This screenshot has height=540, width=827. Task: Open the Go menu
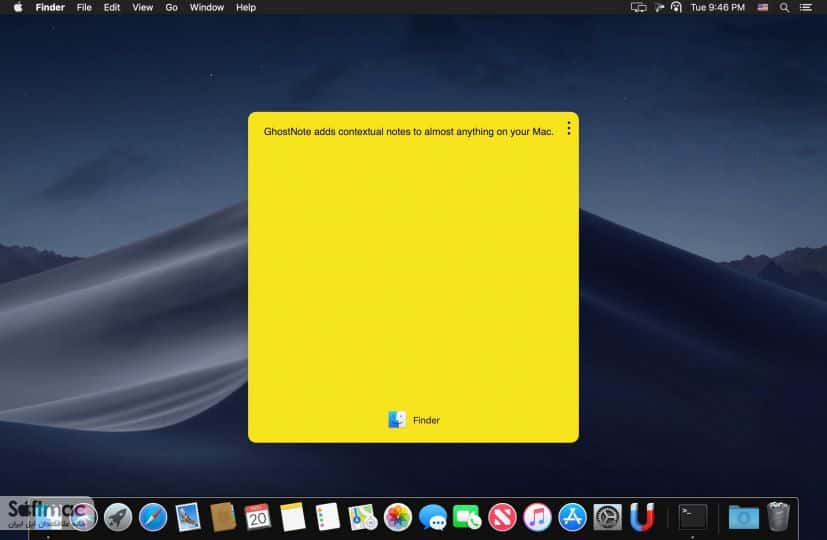coord(171,7)
